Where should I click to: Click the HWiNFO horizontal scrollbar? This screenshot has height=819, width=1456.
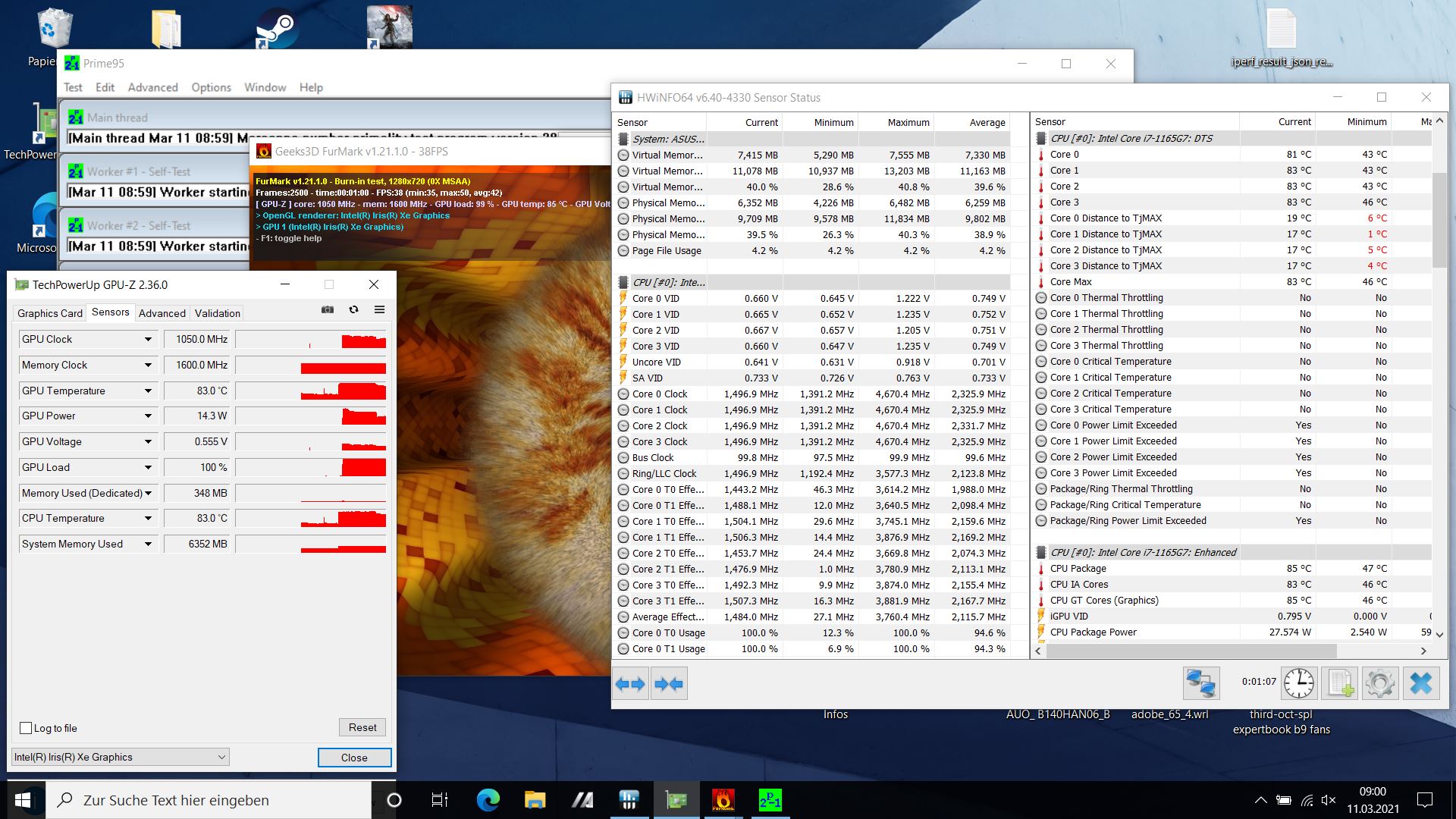click(1191, 651)
